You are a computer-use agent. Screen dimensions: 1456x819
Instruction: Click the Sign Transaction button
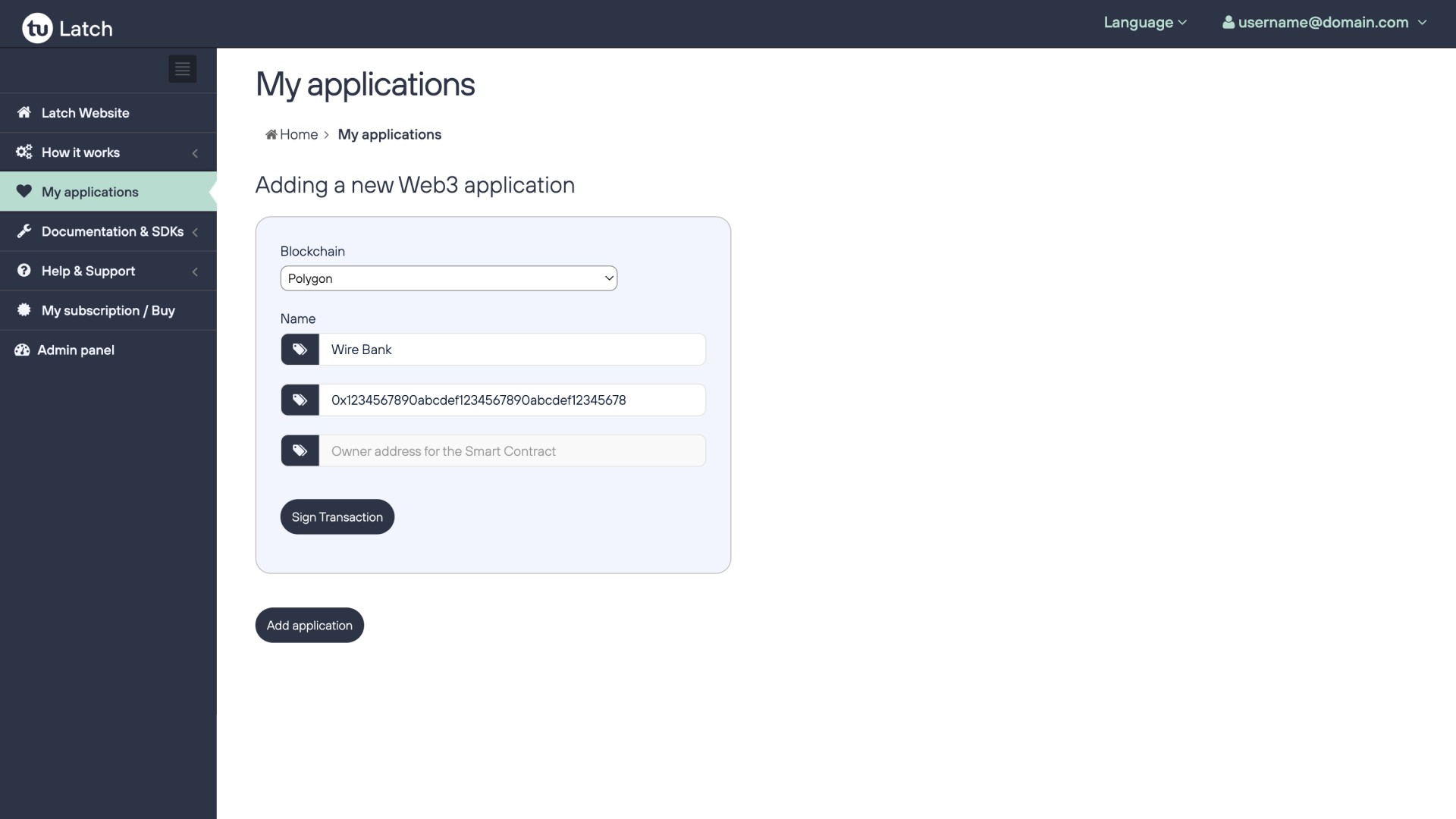coord(337,517)
